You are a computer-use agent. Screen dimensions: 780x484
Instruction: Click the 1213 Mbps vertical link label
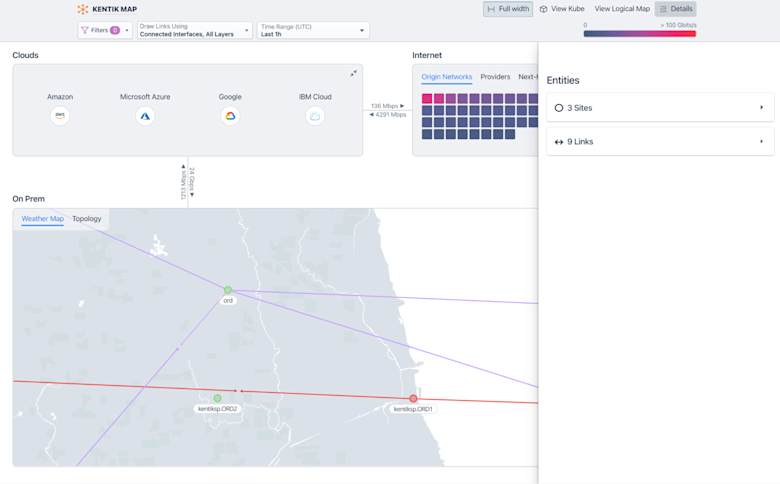coord(183,183)
